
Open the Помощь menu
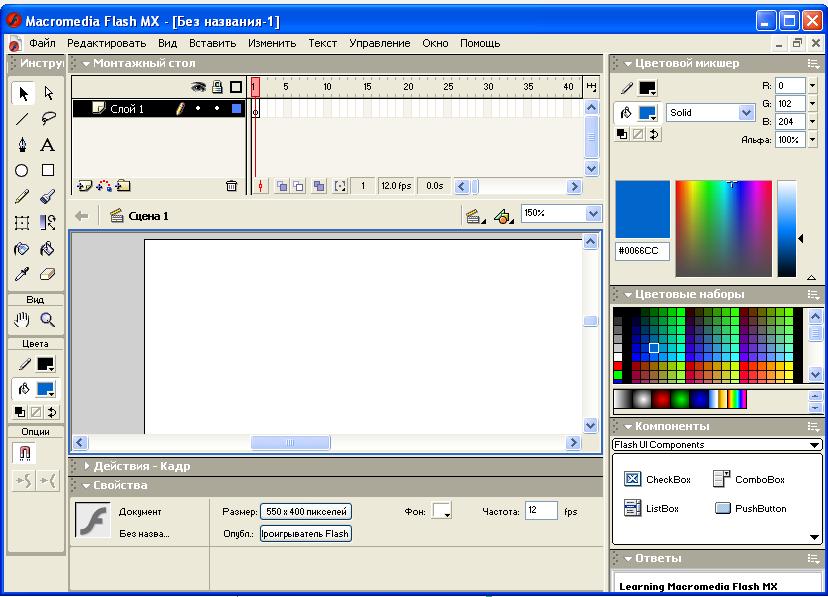pos(480,43)
